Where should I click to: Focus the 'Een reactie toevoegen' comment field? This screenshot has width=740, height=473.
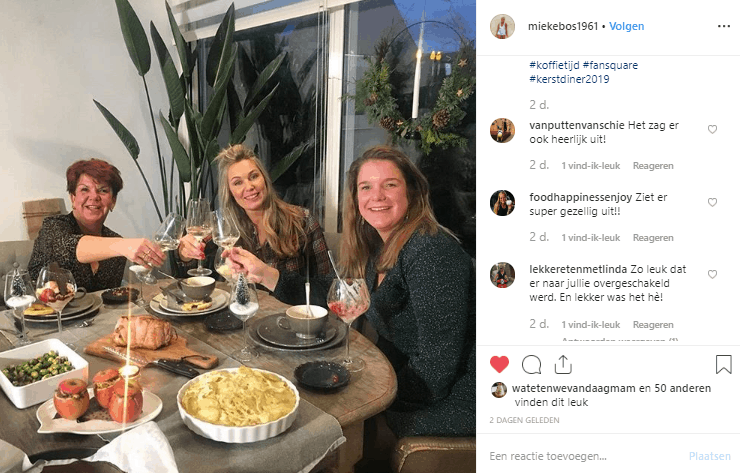[585, 456]
